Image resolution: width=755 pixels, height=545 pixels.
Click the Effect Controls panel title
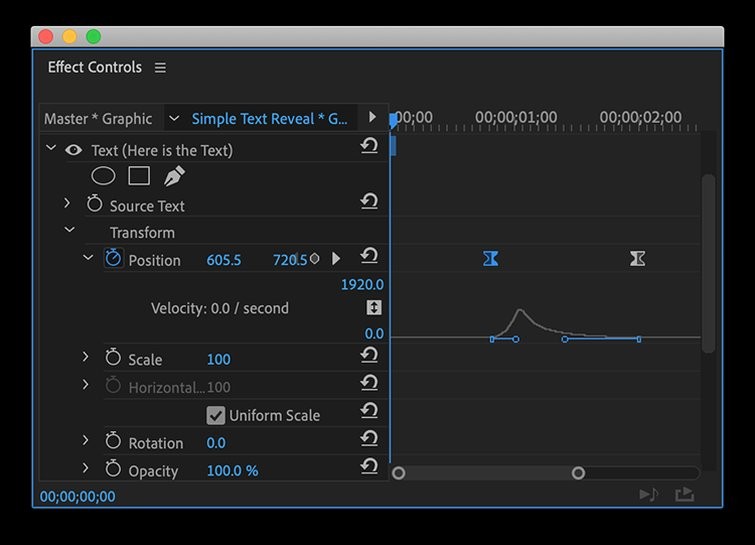[x=95, y=67]
